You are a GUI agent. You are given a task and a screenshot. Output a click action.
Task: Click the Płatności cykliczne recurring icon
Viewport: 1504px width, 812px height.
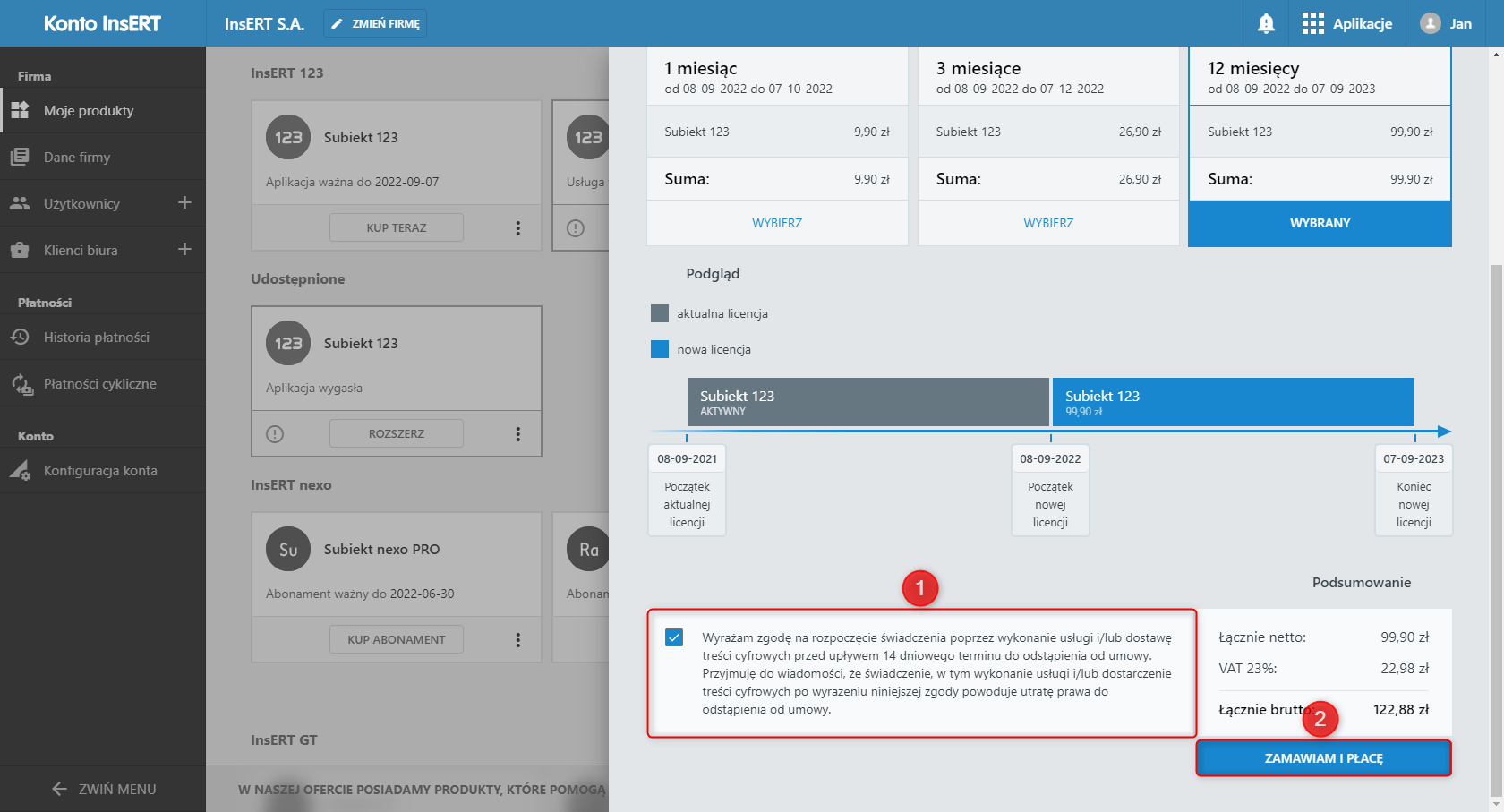tap(21, 384)
